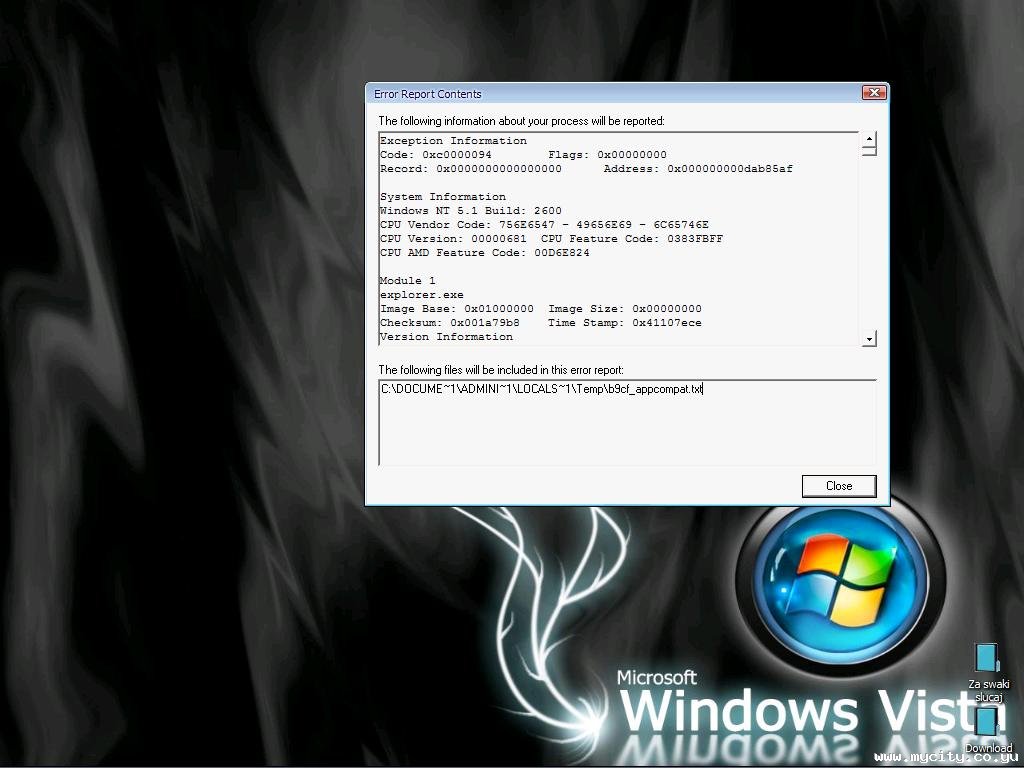Viewport: 1024px width, 768px height.
Task: Click the 'Record: 0x0000000000000000' line
Action: pyautogui.click(x=470, y=168)
